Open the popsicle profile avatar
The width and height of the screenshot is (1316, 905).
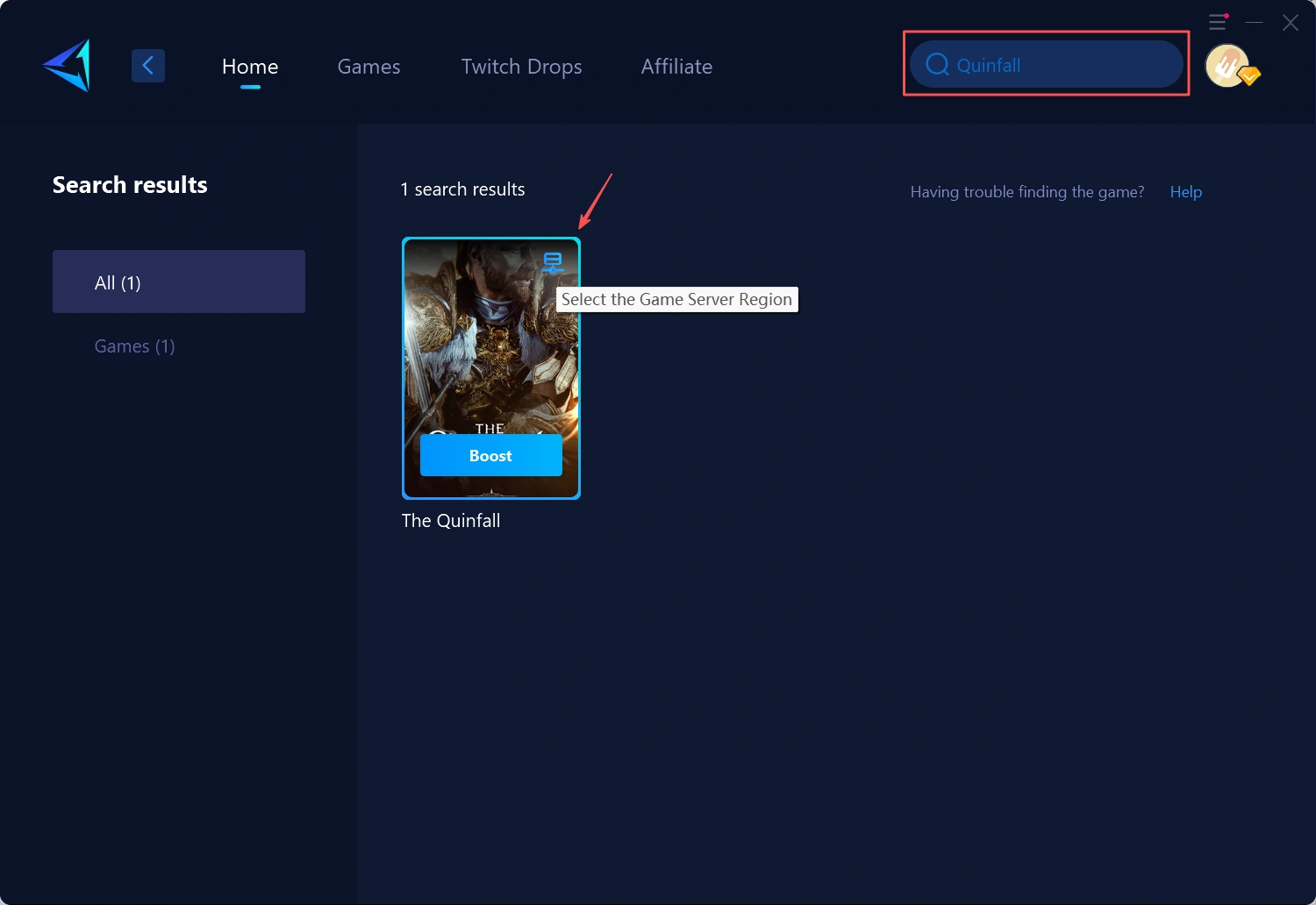coord(1227,65)
